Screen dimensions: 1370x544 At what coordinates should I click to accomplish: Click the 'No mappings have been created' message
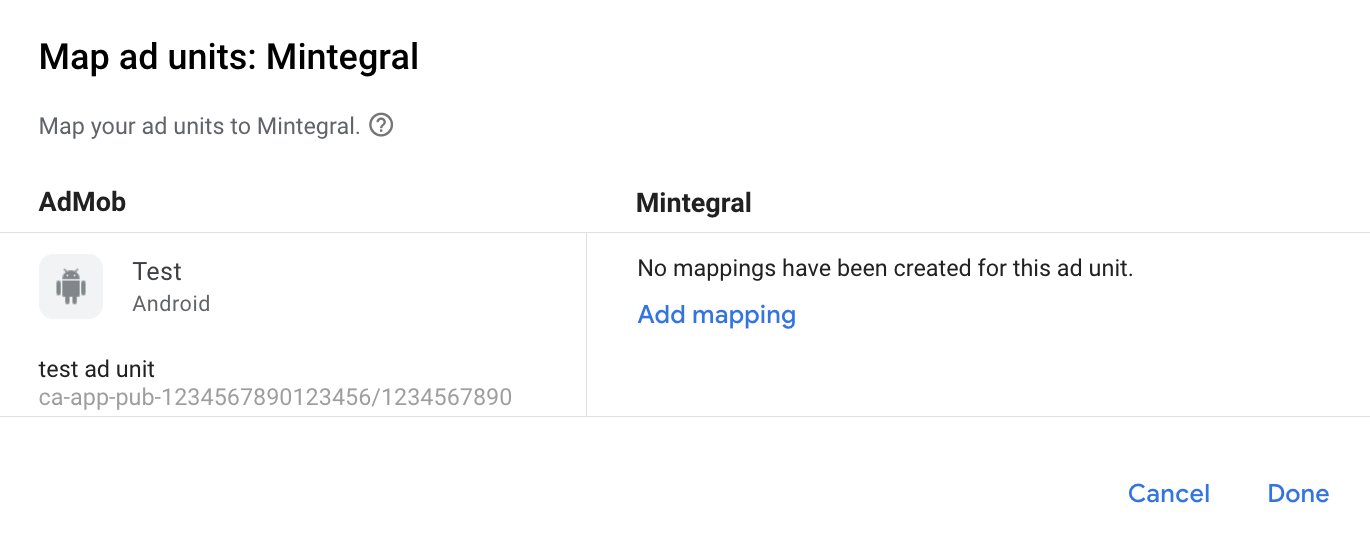point(885,269)
